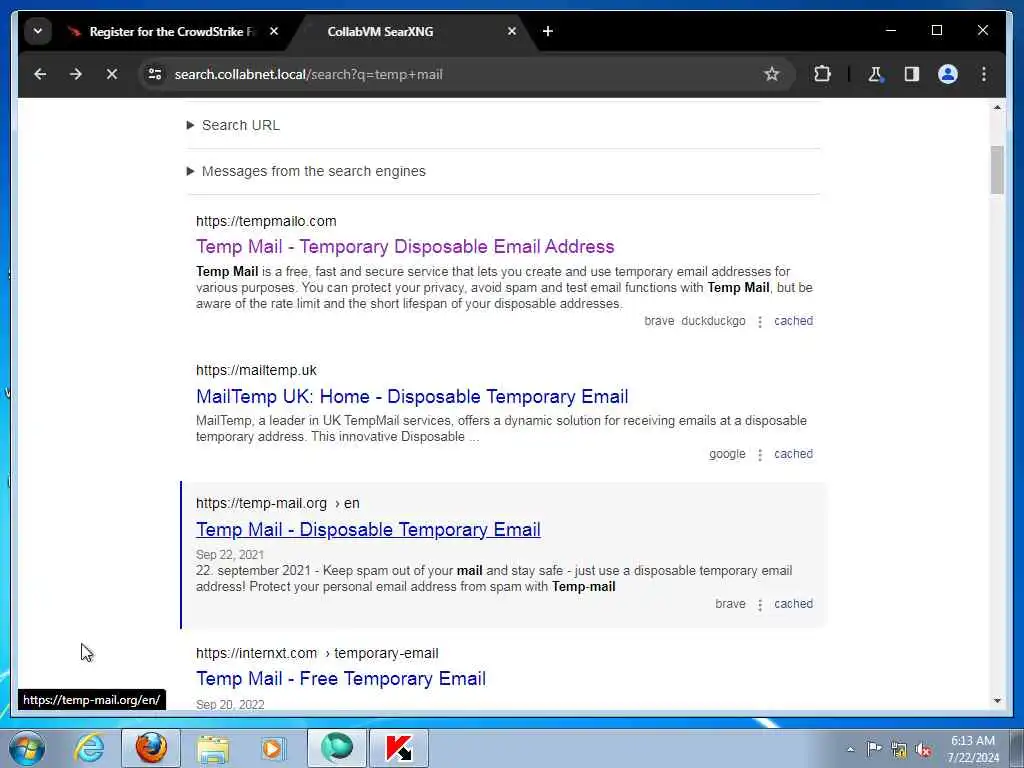Screen dimensions: 1024x768
Task: Open more options dots for tempmailo.com result
Action: tap(760, 321)
